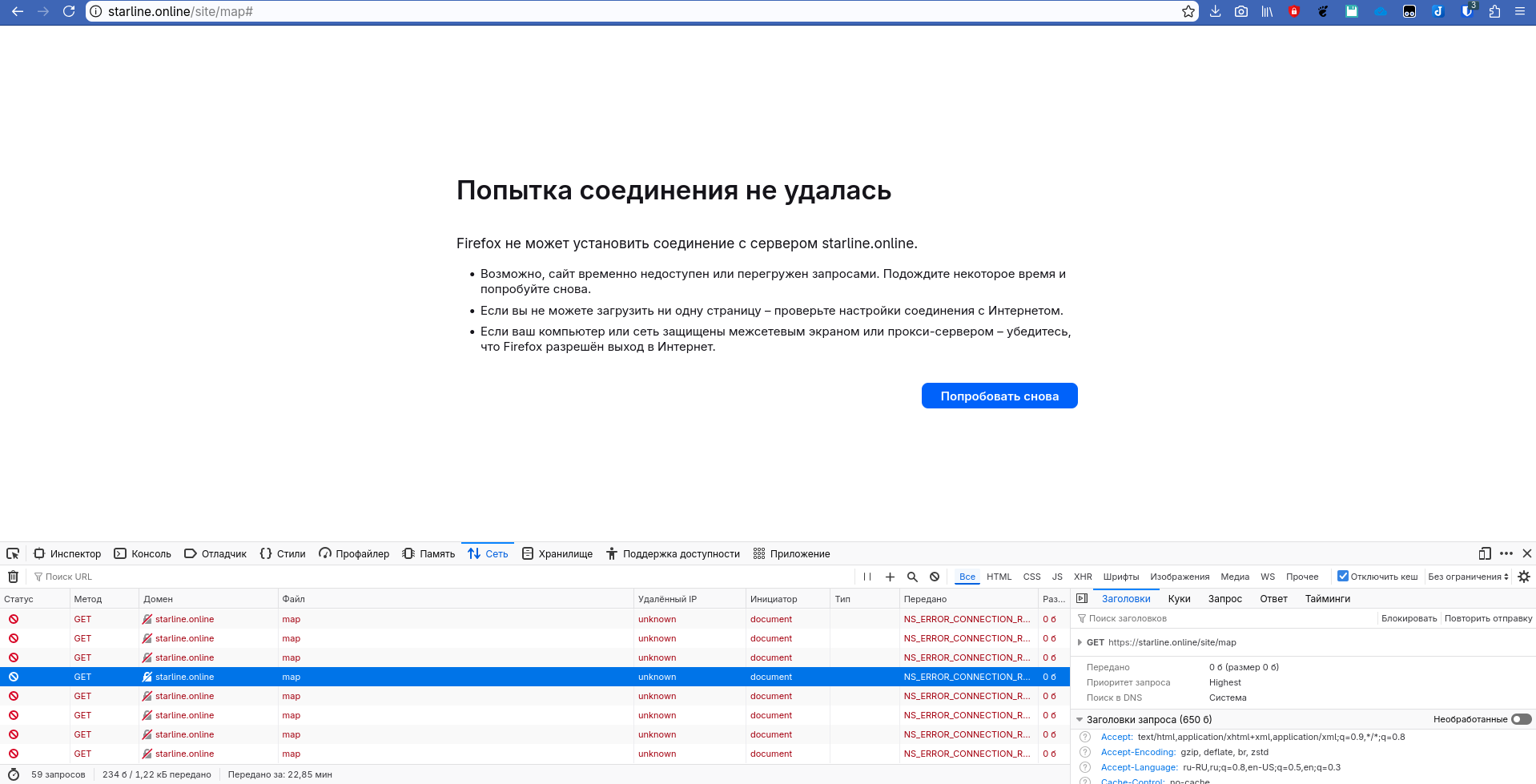This screenshot has width=1536, height=784.
Task: Uncheck the 'Отключить кеш' checkbox
Action: pos(1343,576)
